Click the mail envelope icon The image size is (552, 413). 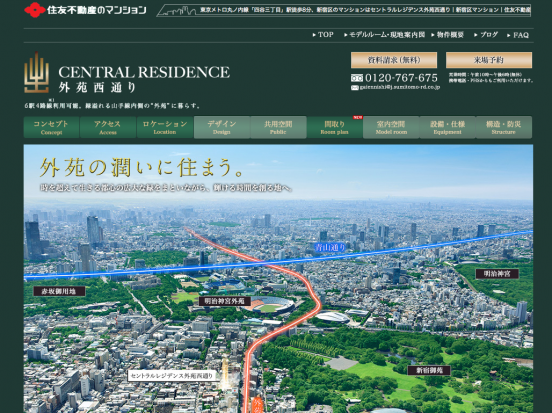pyautogui.click(x=355, y=88)
